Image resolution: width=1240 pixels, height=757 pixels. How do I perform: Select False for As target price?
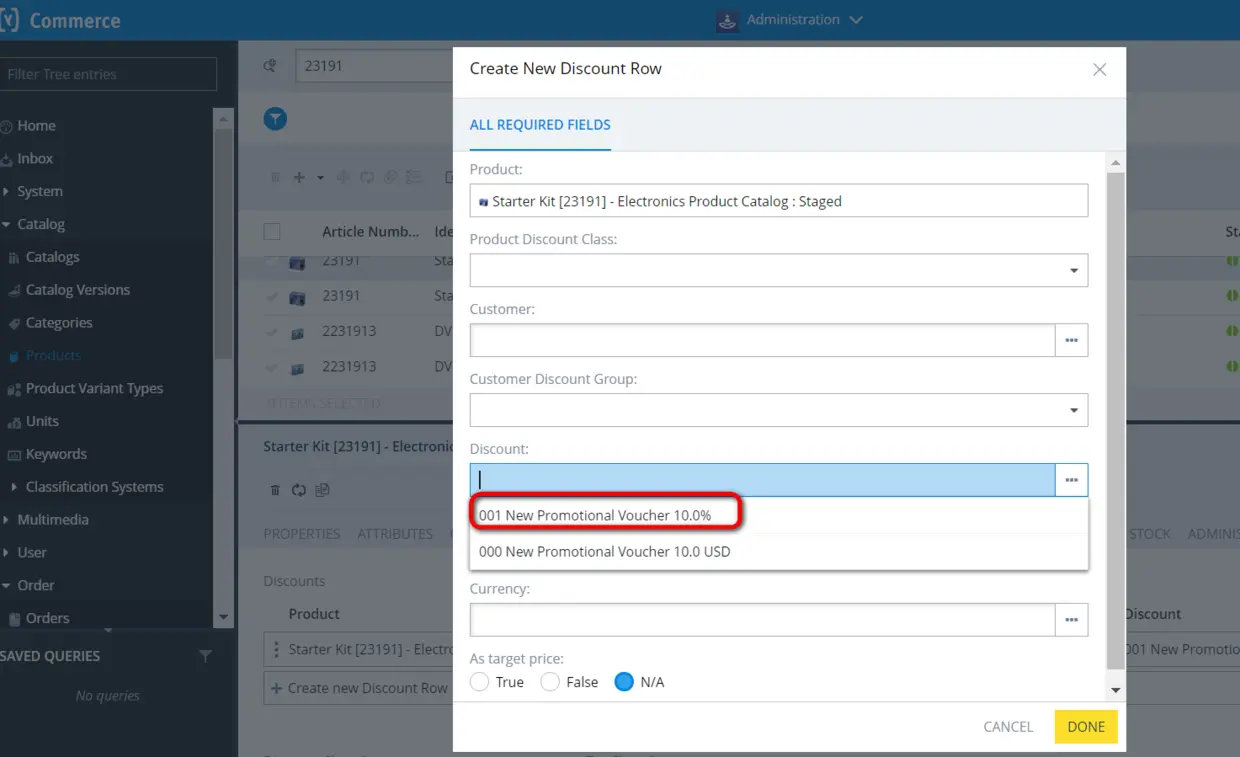pyautogui.click(x=550, y=682)
